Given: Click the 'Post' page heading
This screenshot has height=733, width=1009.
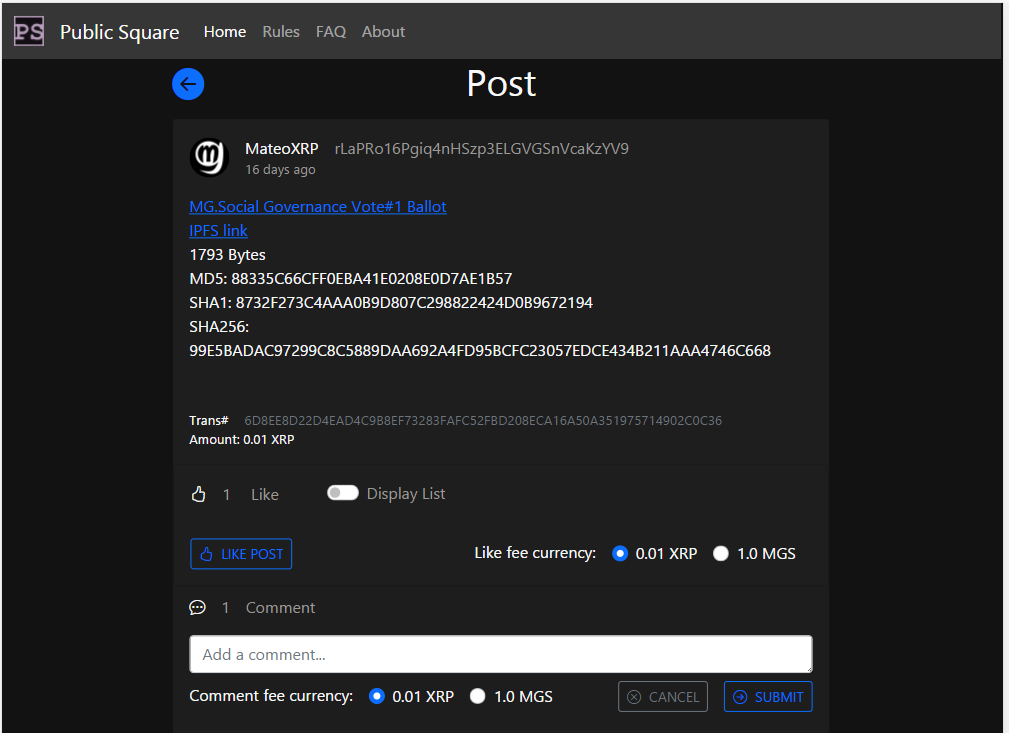Looking at the screenshot, I should [x=501, y=84].
